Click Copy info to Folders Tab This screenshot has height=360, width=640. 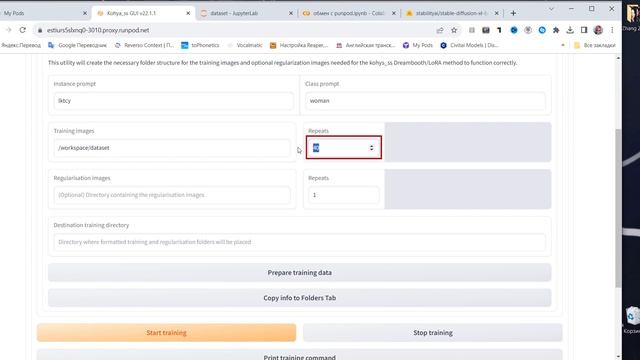tap(300, 298)
